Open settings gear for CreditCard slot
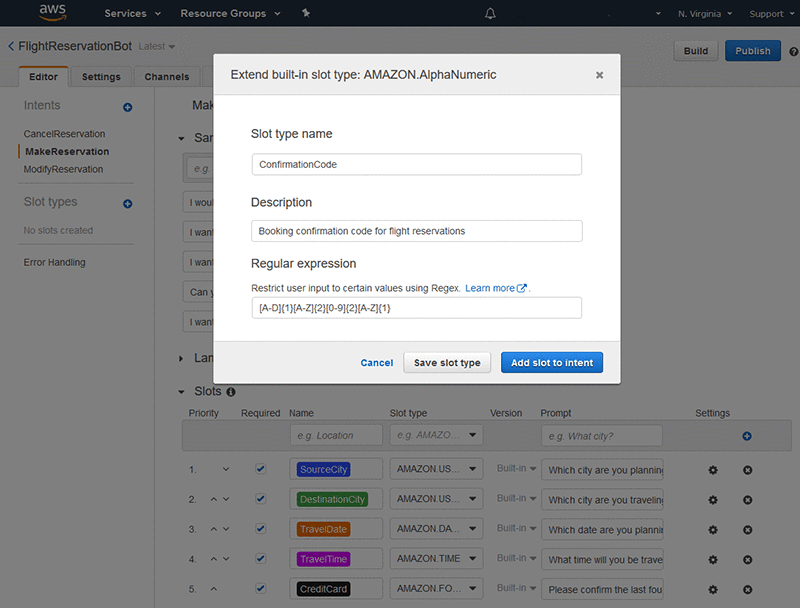This screenshot has height=608, width=800. coord(713,590)
